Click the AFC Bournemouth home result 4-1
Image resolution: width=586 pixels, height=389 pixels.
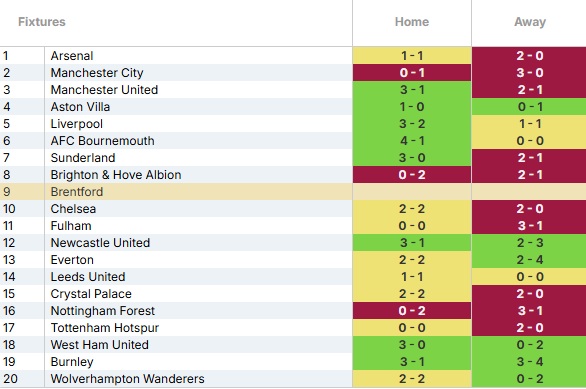(412, 141)
